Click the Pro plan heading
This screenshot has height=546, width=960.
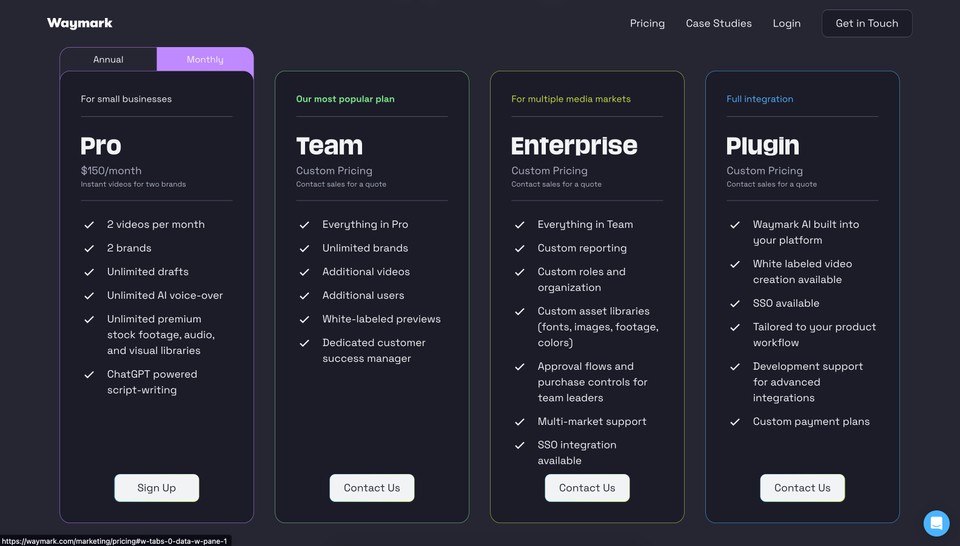point(101,146)
